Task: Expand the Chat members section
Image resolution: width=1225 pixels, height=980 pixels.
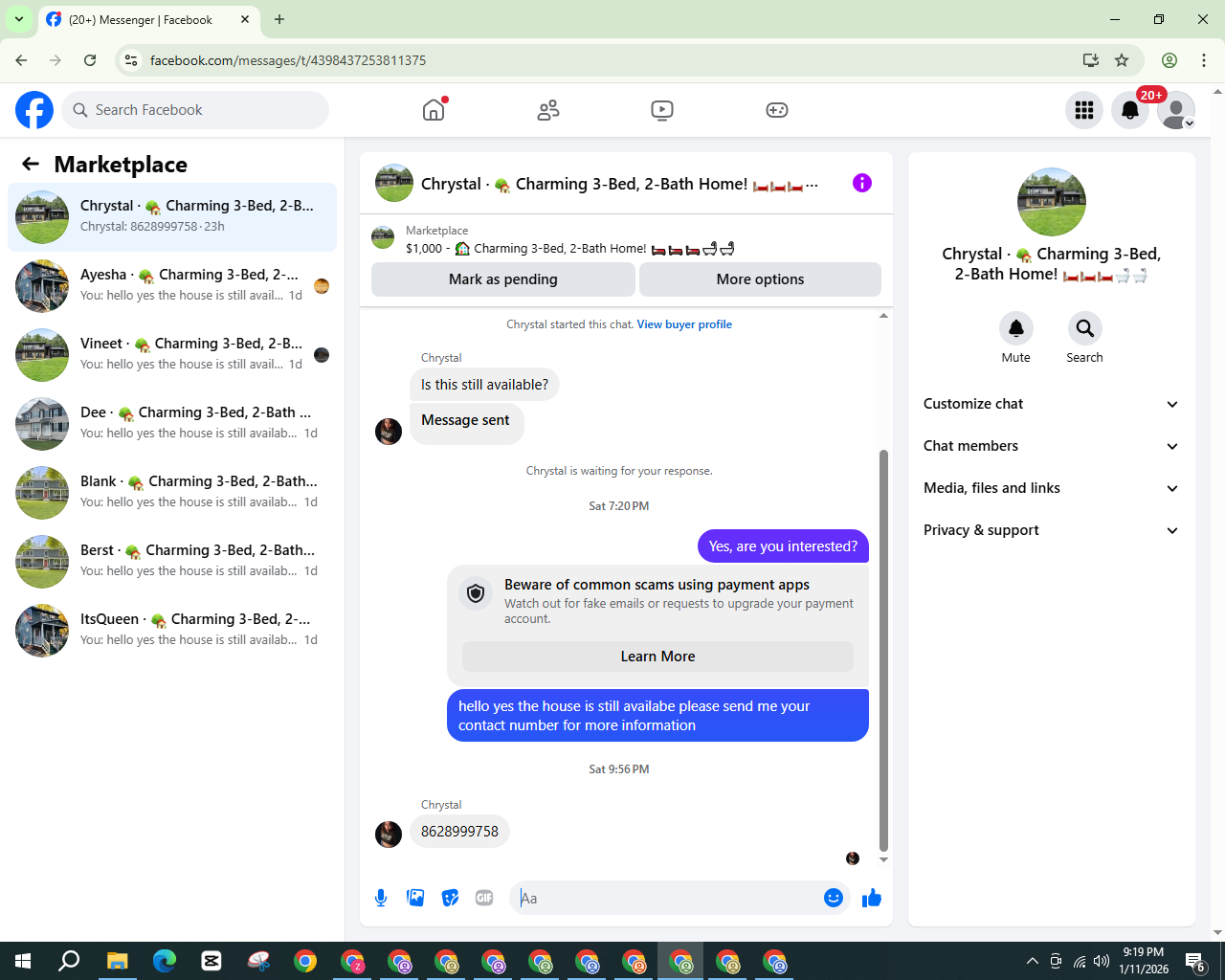Action: [1052, 446]
